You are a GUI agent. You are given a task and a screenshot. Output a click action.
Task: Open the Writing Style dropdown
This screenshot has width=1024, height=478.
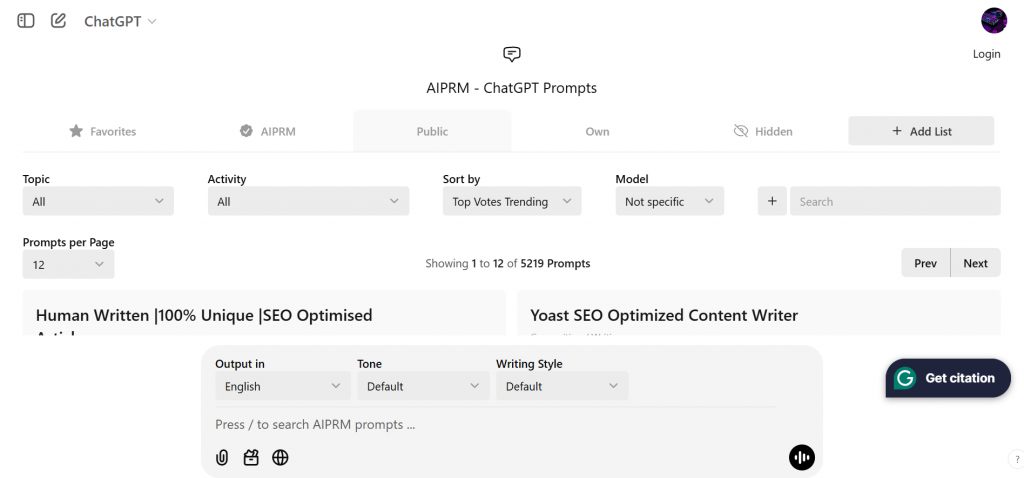562,387
